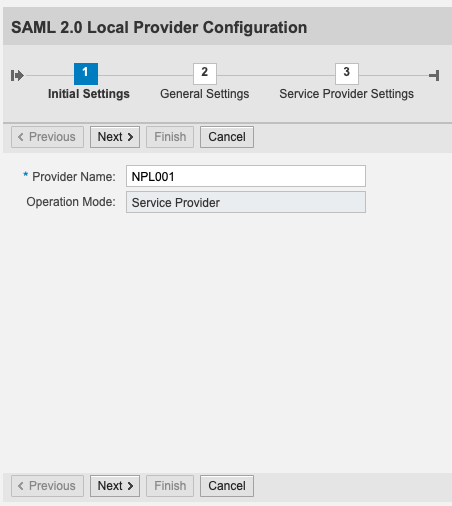The image size is (452, 506).
Task: Click Previous button in the footer toolbar
Action: [47, 486]
